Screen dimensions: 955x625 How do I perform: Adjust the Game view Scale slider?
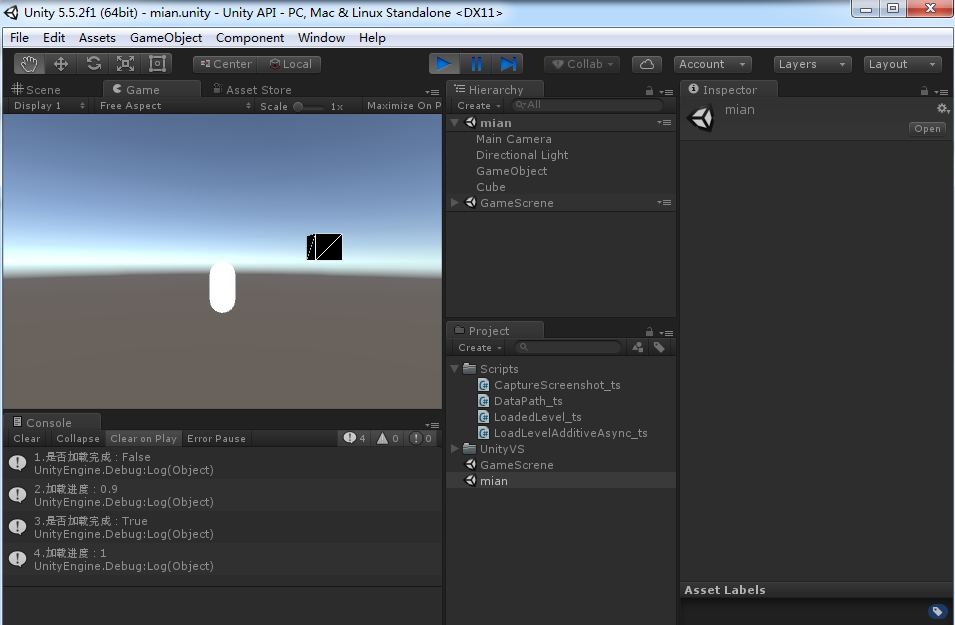point(309,107)
